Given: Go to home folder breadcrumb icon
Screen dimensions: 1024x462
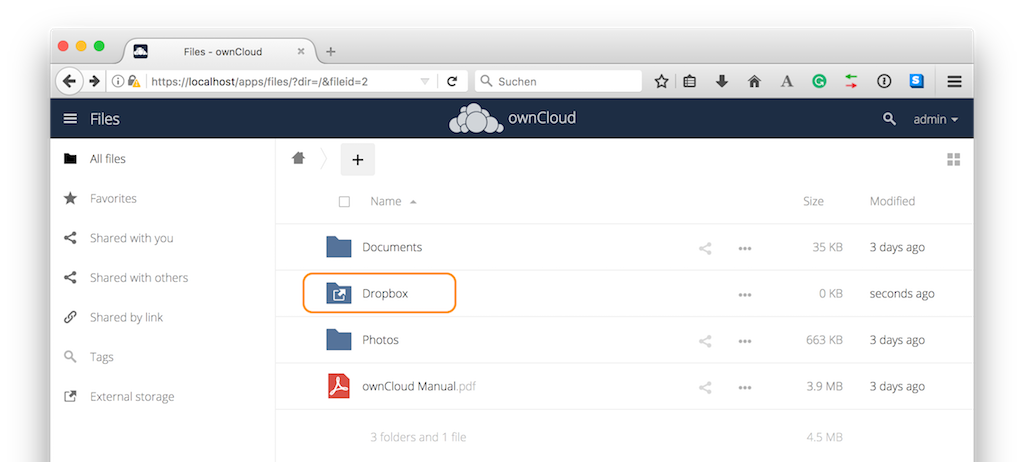Looking at the screenshot, I should tap(298, 158).
